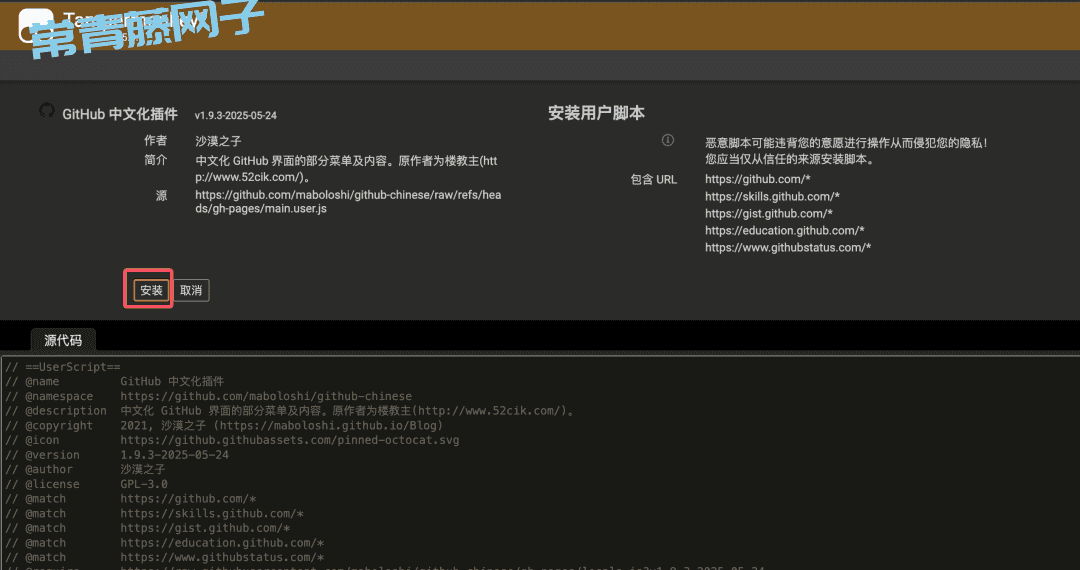This screenshot has height=570, width=1080.
Task: Click the 安装 install button
Action: point(151,291)
